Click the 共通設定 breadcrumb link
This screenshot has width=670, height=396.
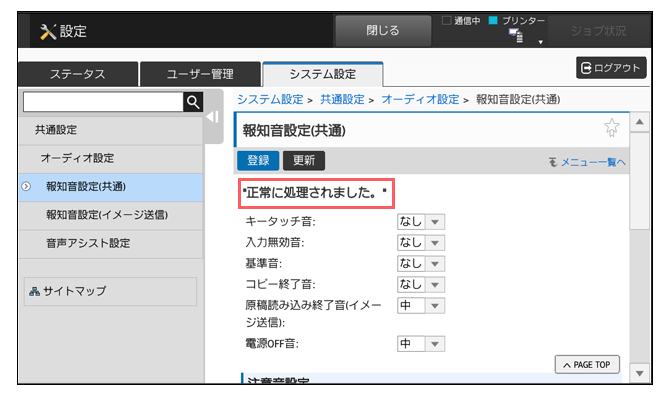[342, 100]
